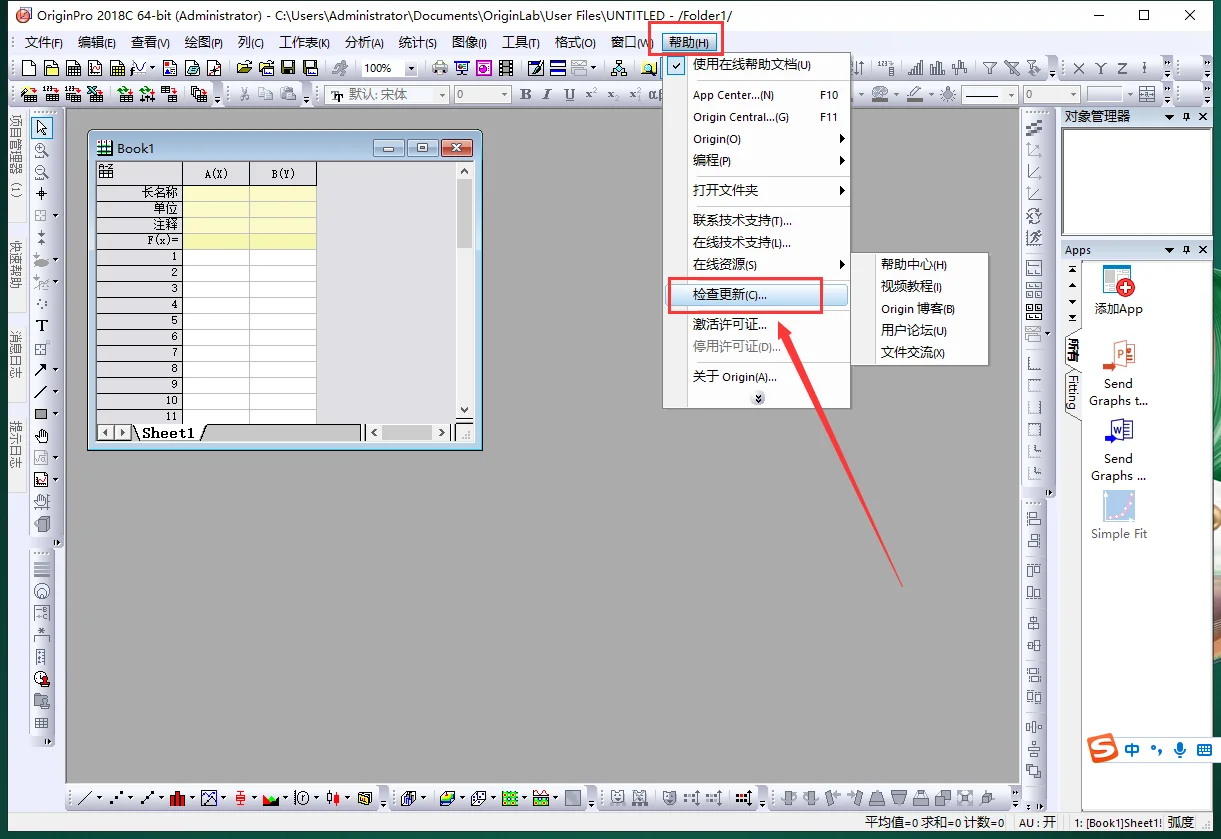Open the 100% zoom level dropdown
The image size is (1221, 839).
click(x=411, y=69)
